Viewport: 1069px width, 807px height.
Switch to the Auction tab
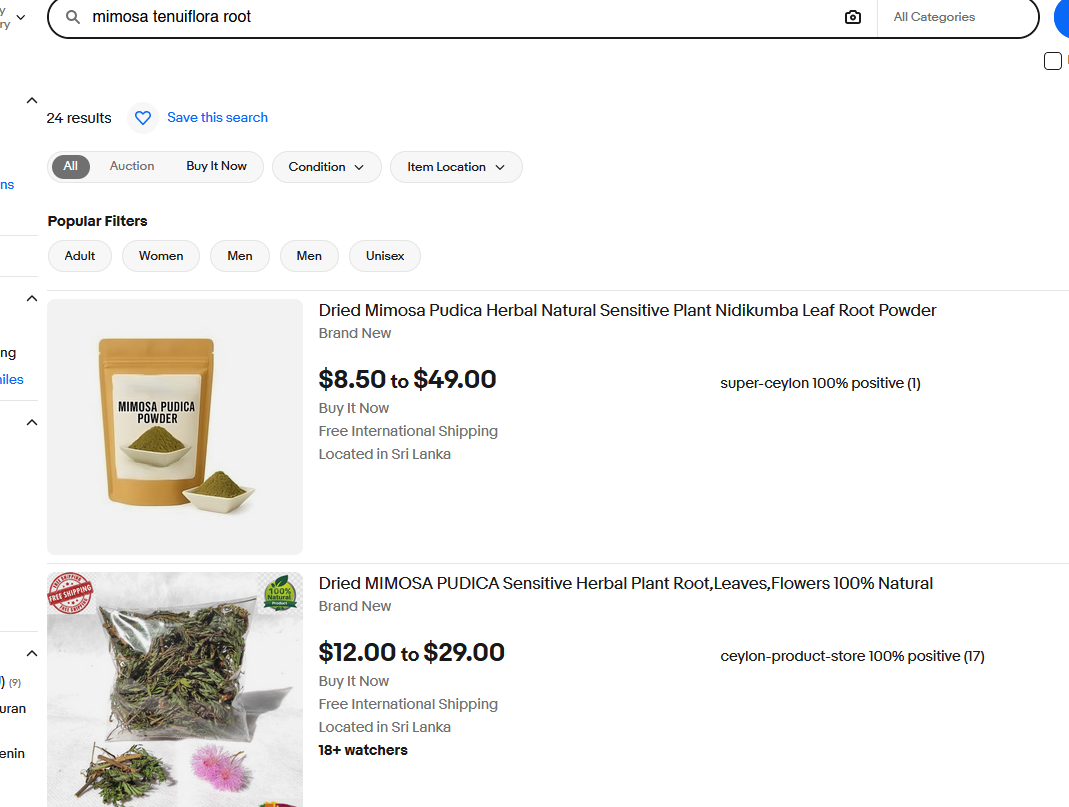click(132, 166)
